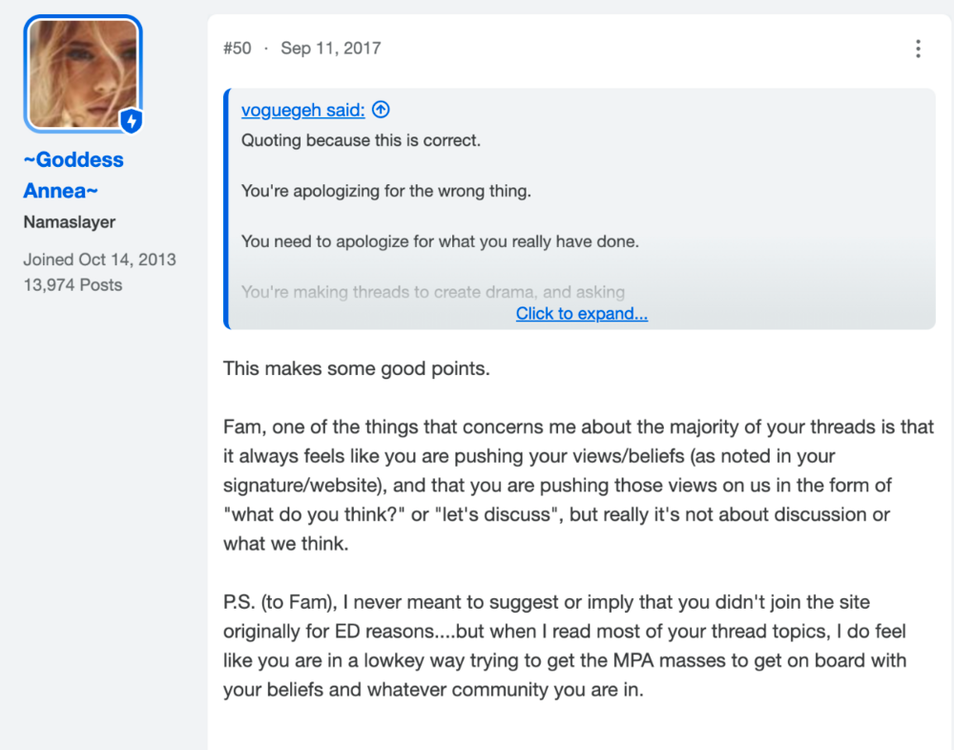The width and height of the screenshot is (954, 750).
Task: Click the faded 'making threads to create drama' text
Action: pos(433,292)
